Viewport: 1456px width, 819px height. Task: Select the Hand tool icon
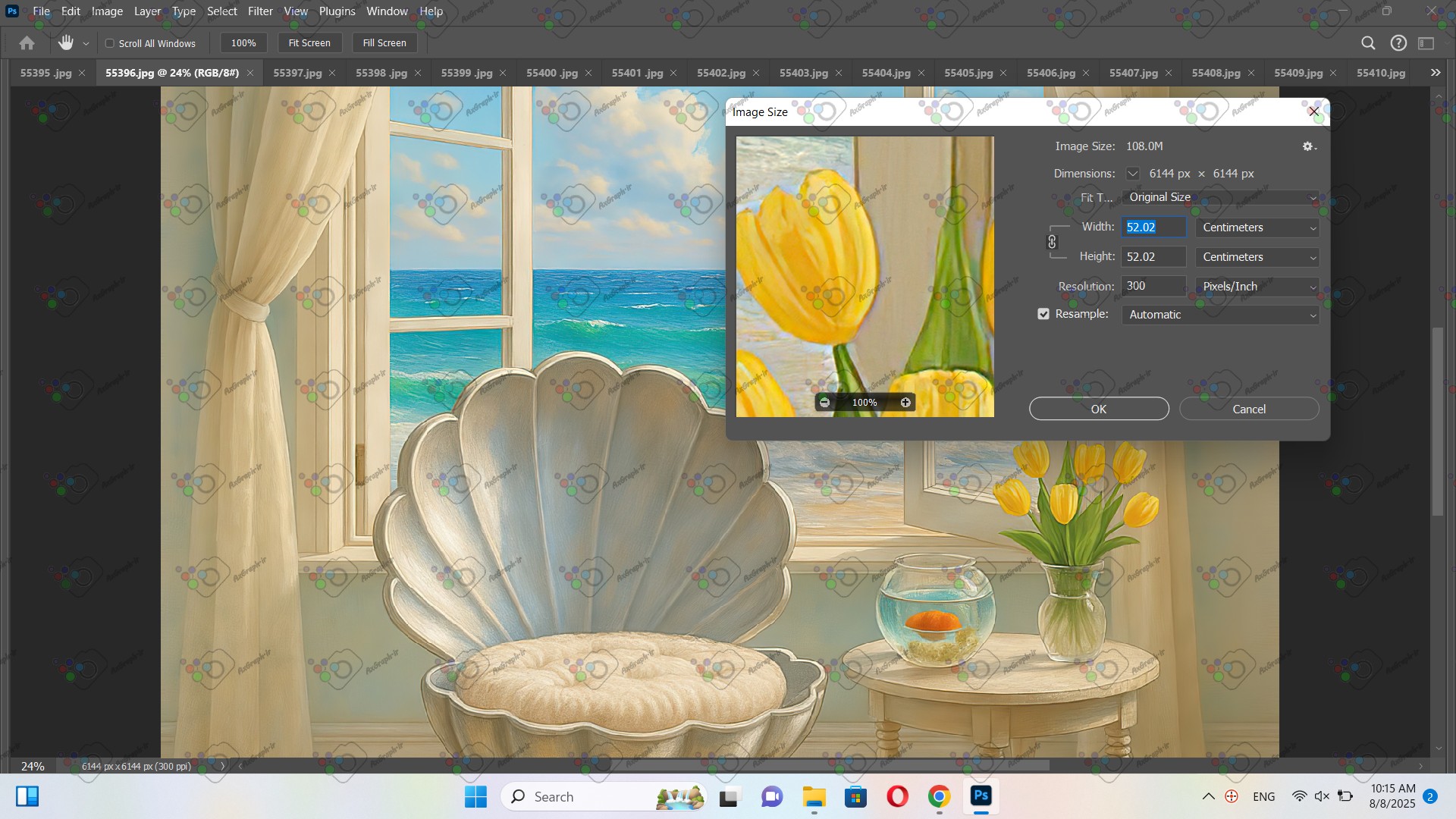[x=66, y=43]
